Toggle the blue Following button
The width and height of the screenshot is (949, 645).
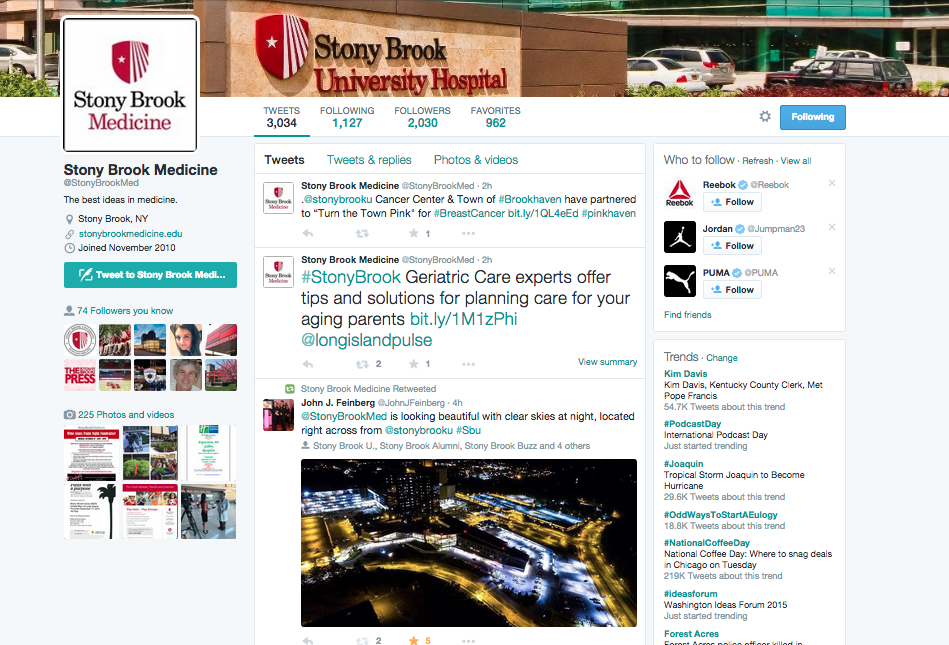click(x=812, y=117)
